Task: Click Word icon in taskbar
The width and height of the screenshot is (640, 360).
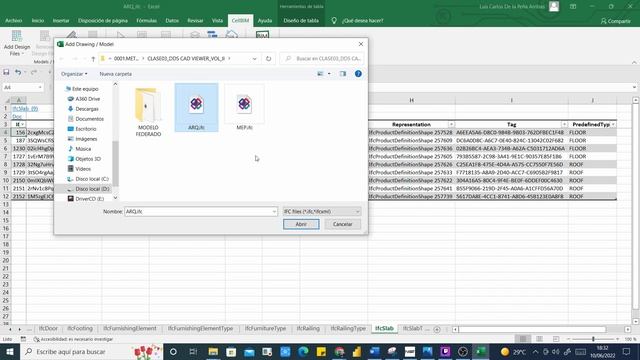Action: [375, 351]
